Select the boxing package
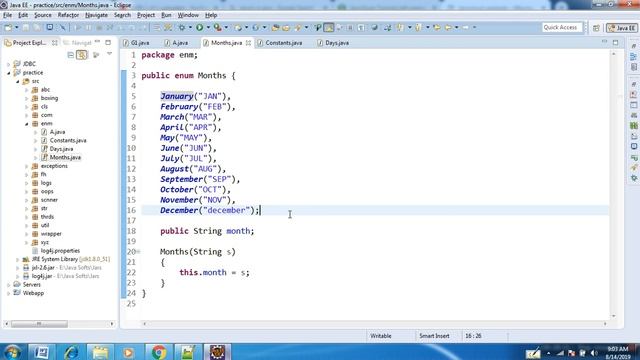 [49, 98]
